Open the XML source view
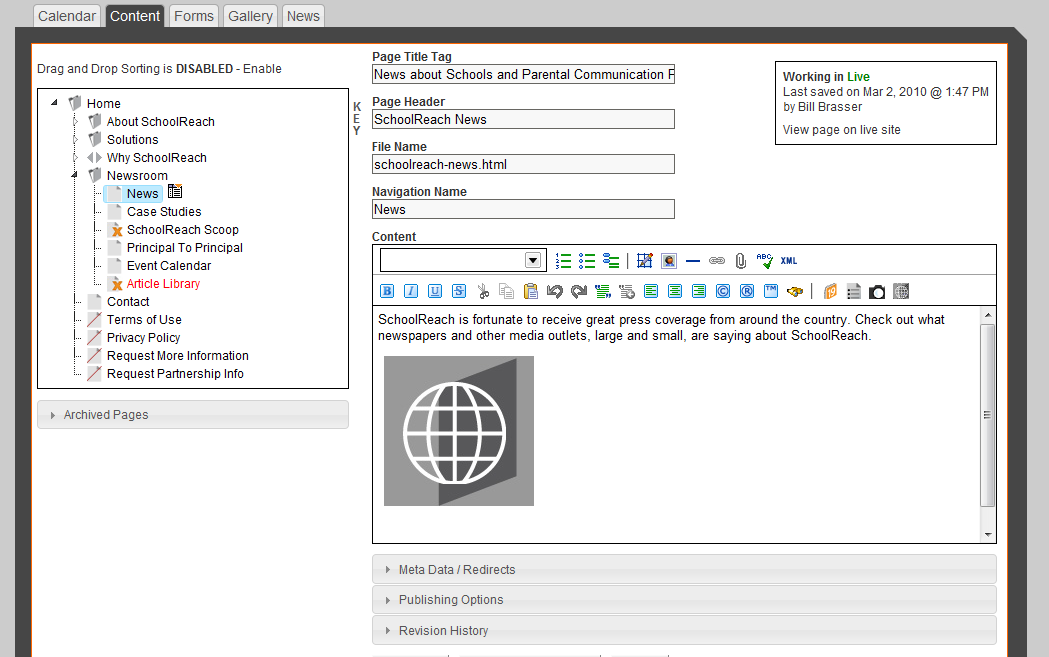 [789, 261]
